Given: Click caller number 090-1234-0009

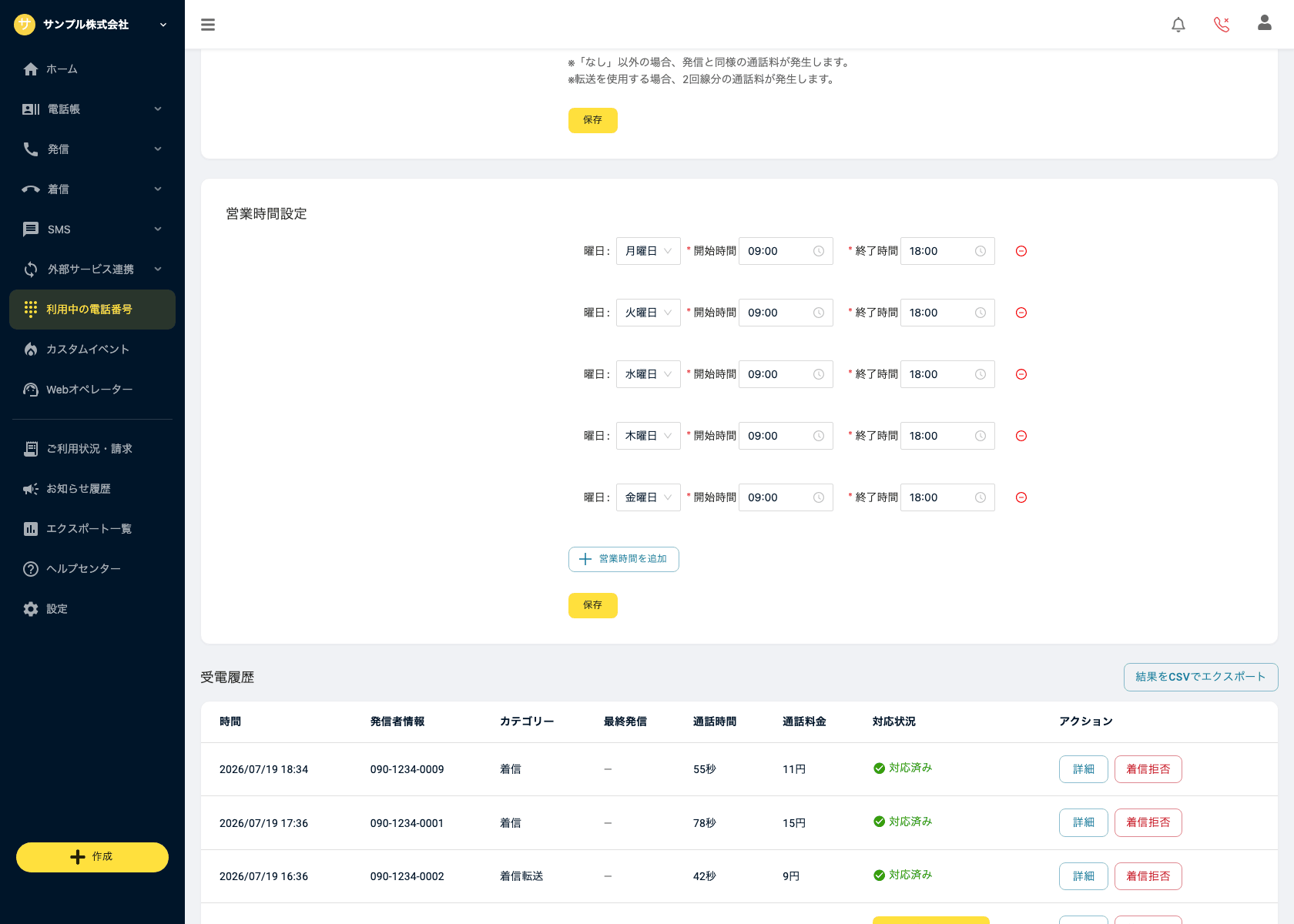Looking at the screenshot, I should click(x=407, y=769).
